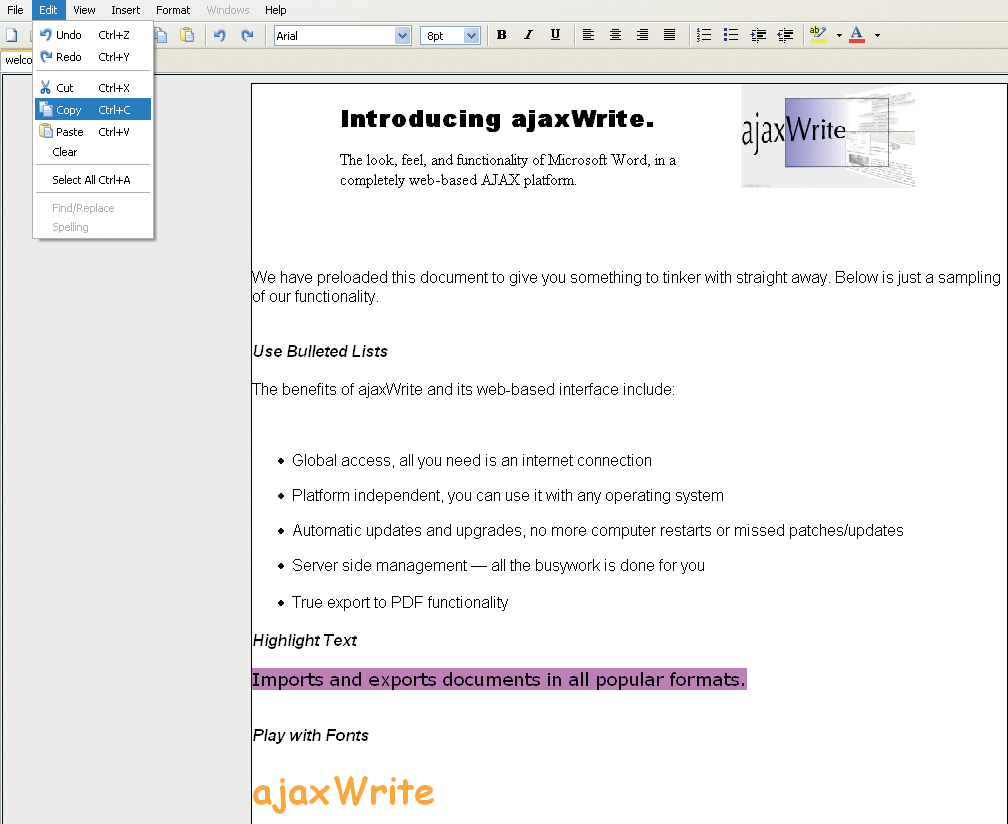Click the Redo arrow in the toolbar
This screenshot has height=824, width=1008.
247,35
